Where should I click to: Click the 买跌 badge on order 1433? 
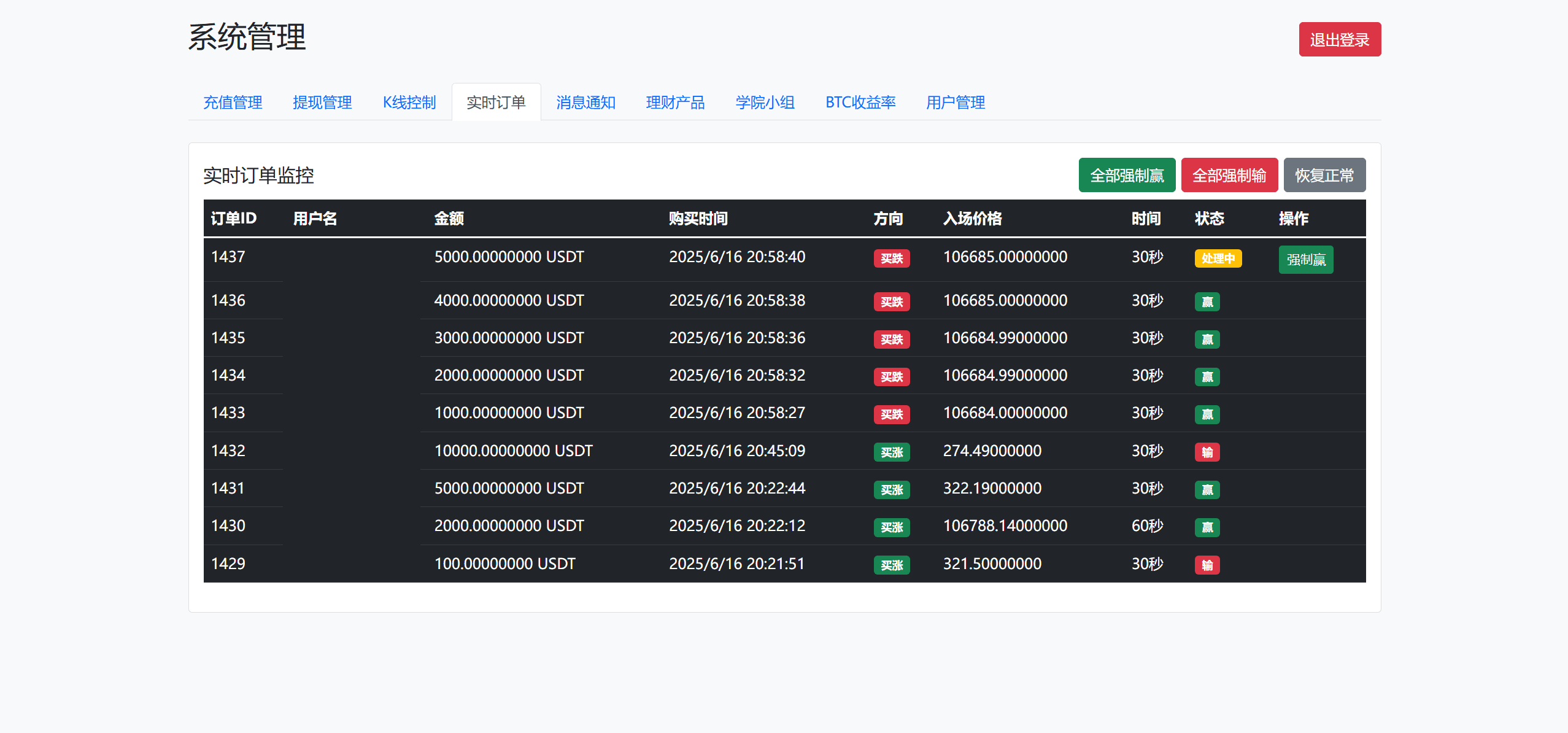click(891, 414)
